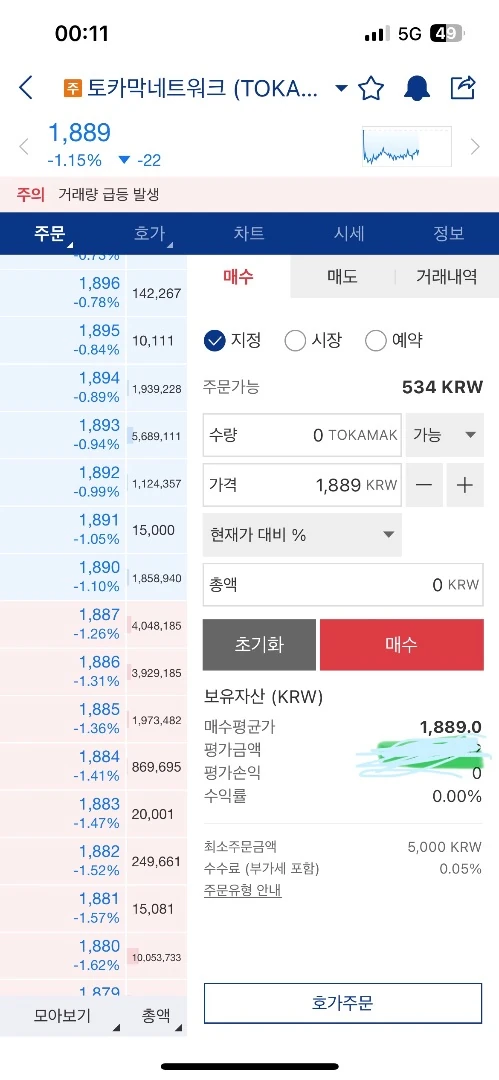The height and width of the screenshot is (1080, 499).
Task: Select the 매수 buy tab
Action: pyautogui.click(x=238, y=277)
